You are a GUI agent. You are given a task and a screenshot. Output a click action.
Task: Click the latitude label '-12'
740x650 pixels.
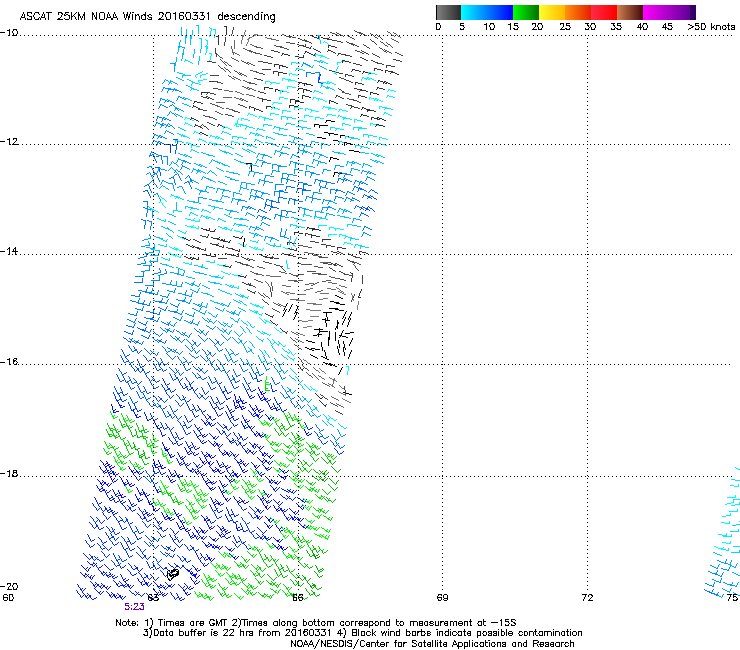pyautogui.click(x=9, y=142)
